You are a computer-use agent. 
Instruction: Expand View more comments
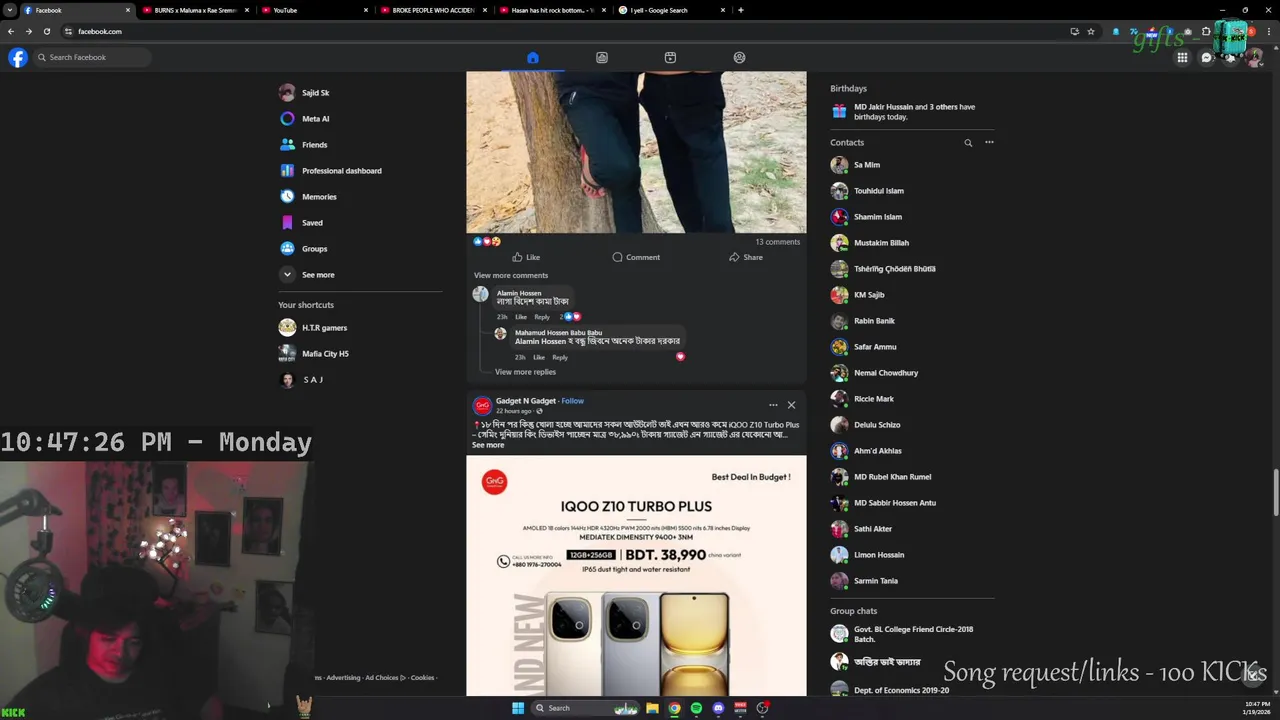pyautogui.click(x=511, y=276)
